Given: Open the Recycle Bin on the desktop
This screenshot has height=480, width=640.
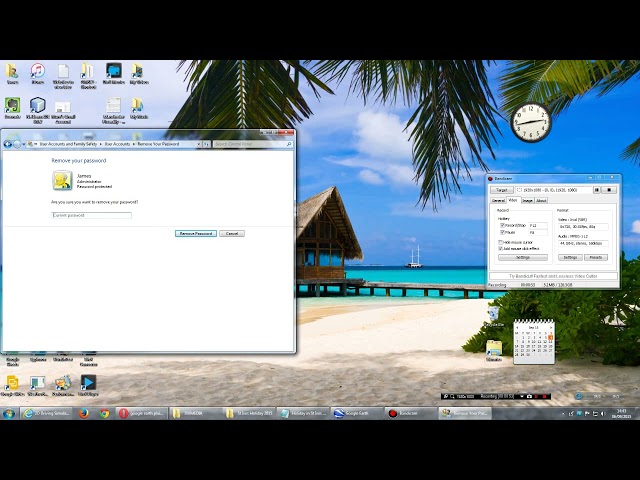Looking at the screenshot, I should point(493,316).
